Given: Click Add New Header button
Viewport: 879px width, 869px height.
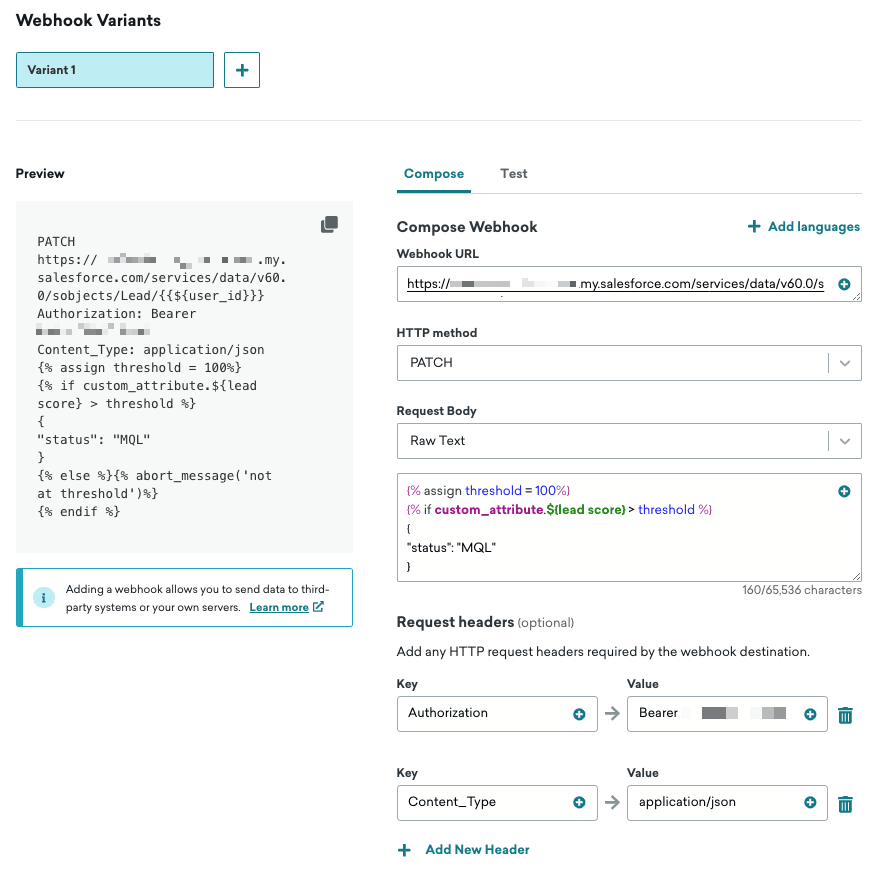Looking at the screenshot, I should tap(477, 850).
